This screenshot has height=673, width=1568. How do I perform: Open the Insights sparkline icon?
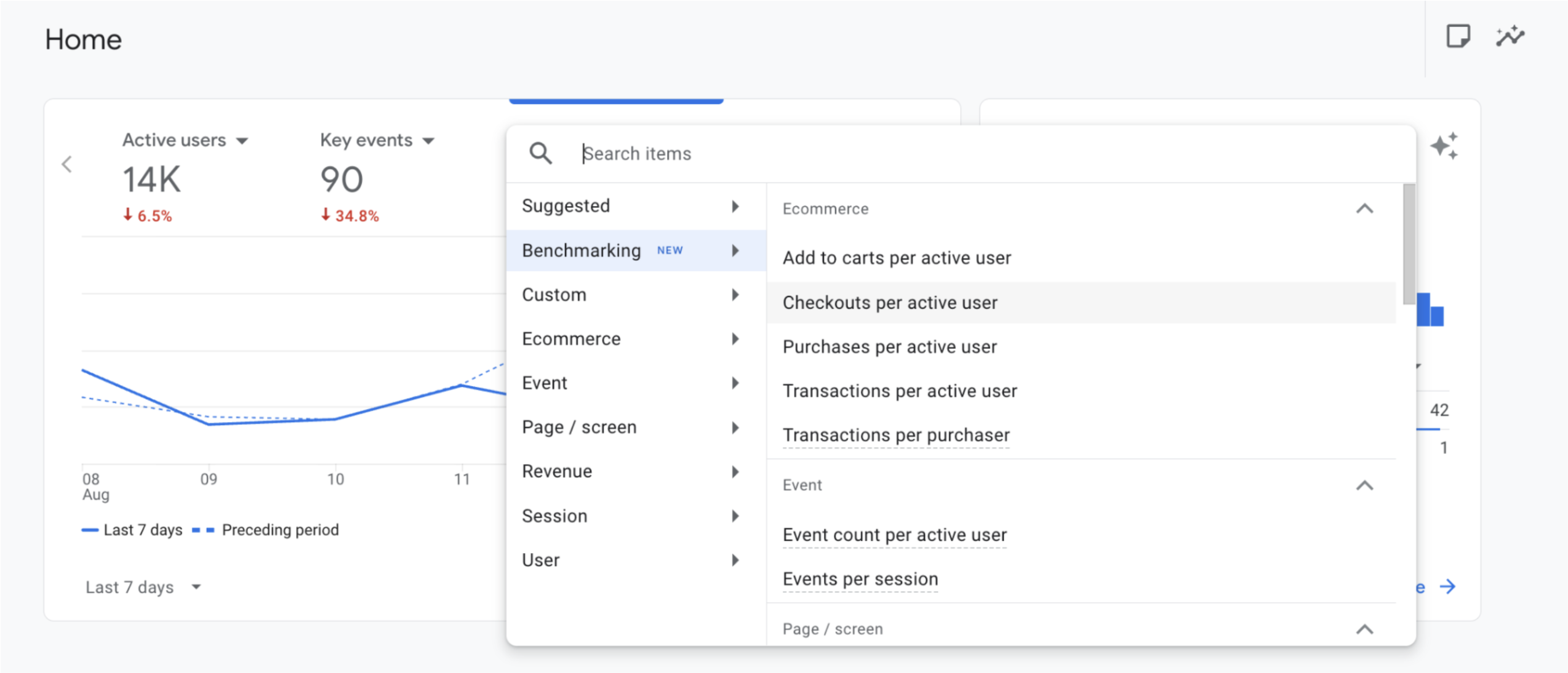coord(1510,36)
